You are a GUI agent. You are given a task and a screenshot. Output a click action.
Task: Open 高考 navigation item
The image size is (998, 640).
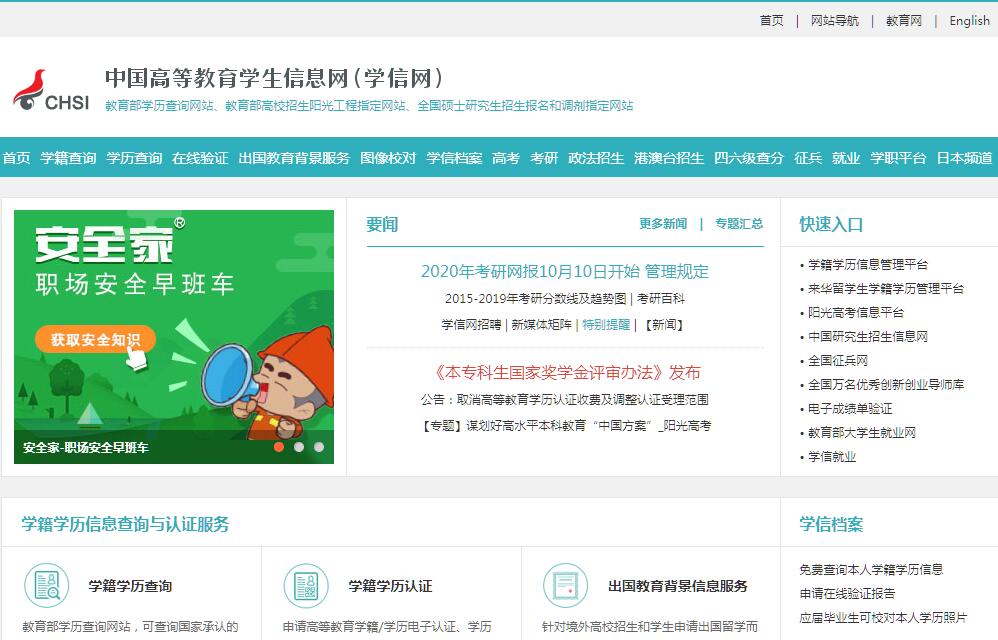506,158
